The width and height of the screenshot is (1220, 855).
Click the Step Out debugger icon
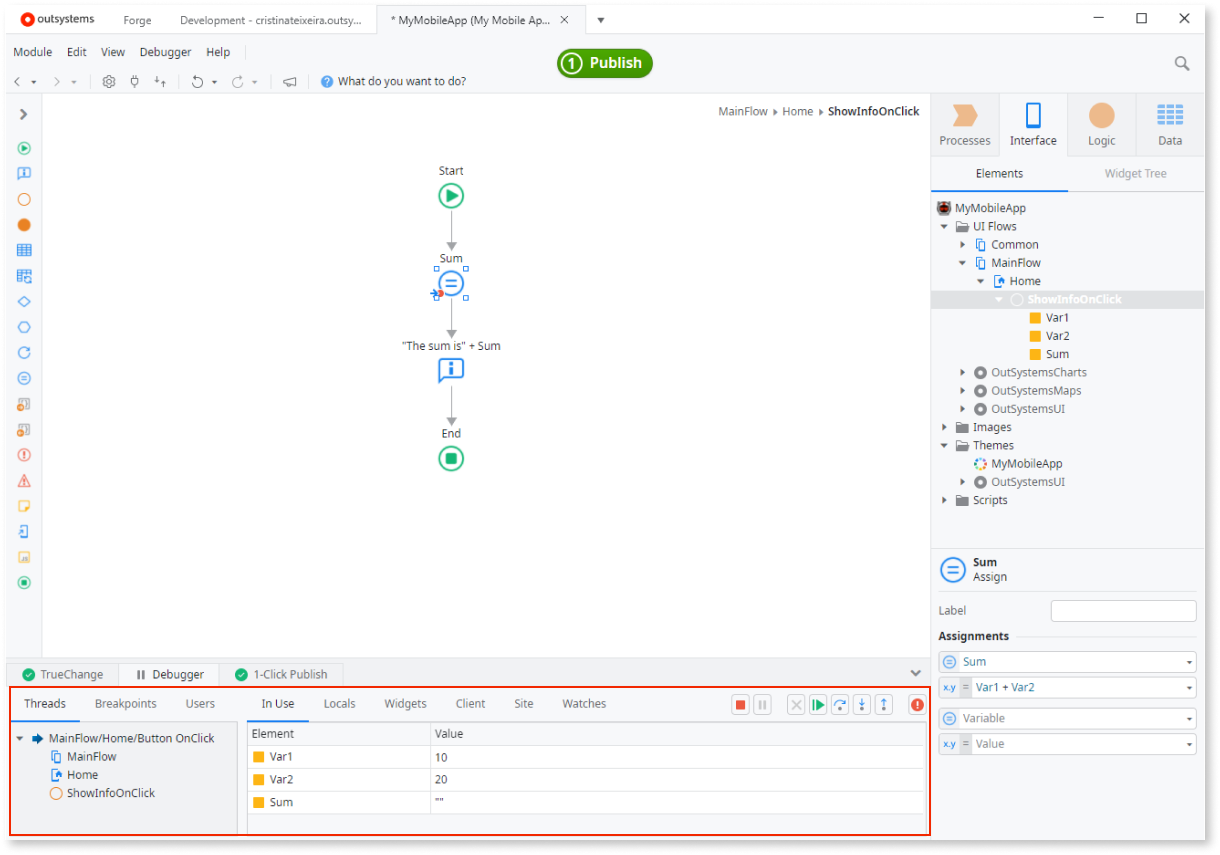pos(884,705)
